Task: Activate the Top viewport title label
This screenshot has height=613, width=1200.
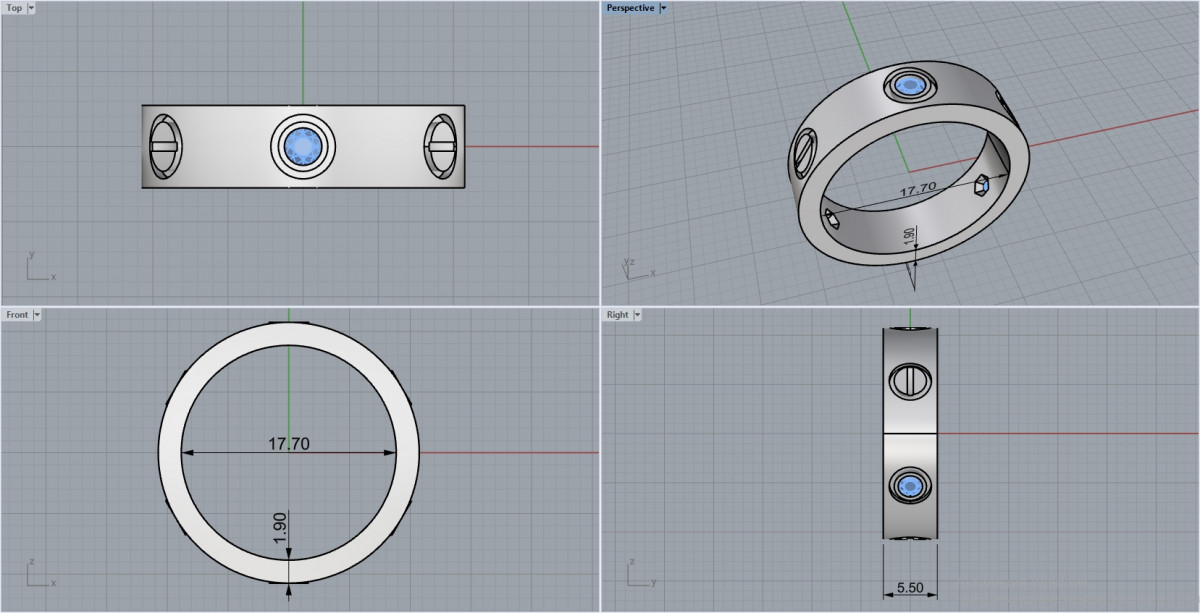Action: [14, 8]
